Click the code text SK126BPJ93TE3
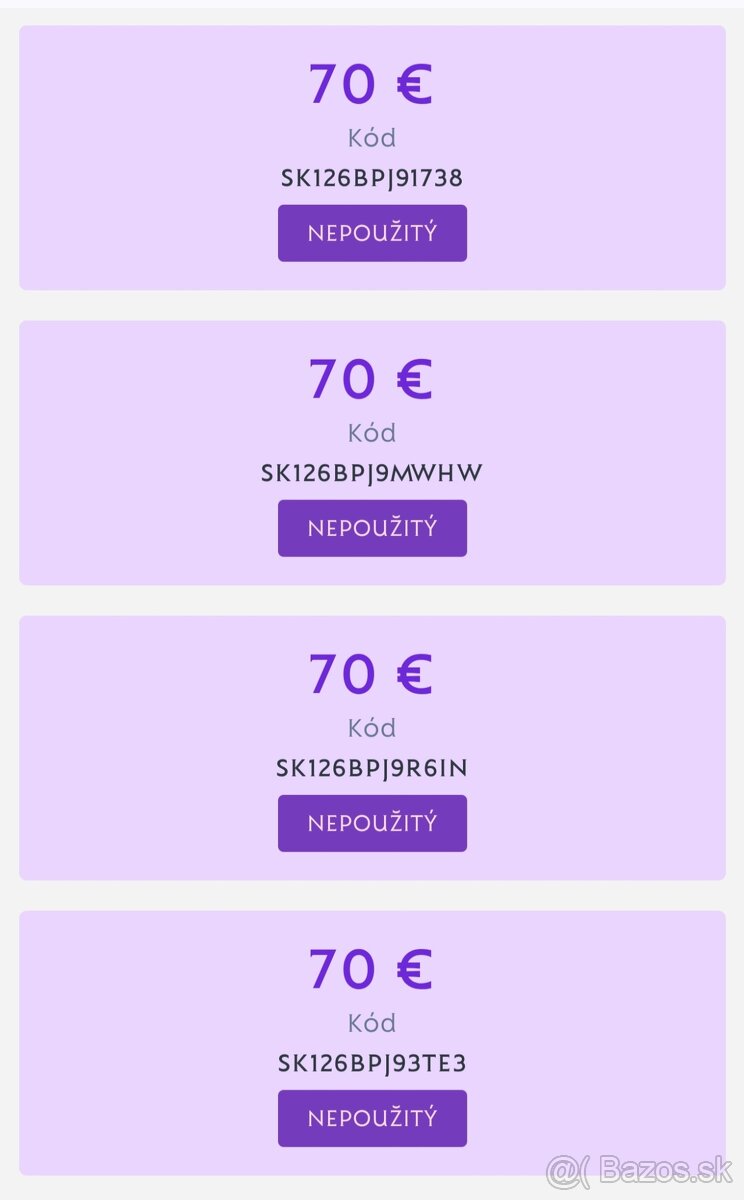The image size is (744, 1200). tap(372, 1063)
